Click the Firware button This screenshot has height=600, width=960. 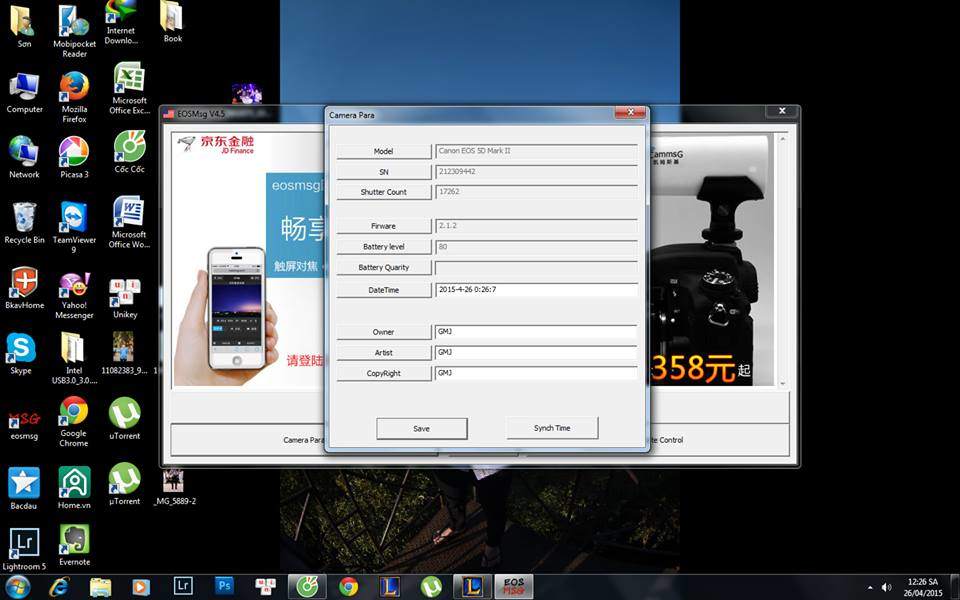(x=384, y=226)
